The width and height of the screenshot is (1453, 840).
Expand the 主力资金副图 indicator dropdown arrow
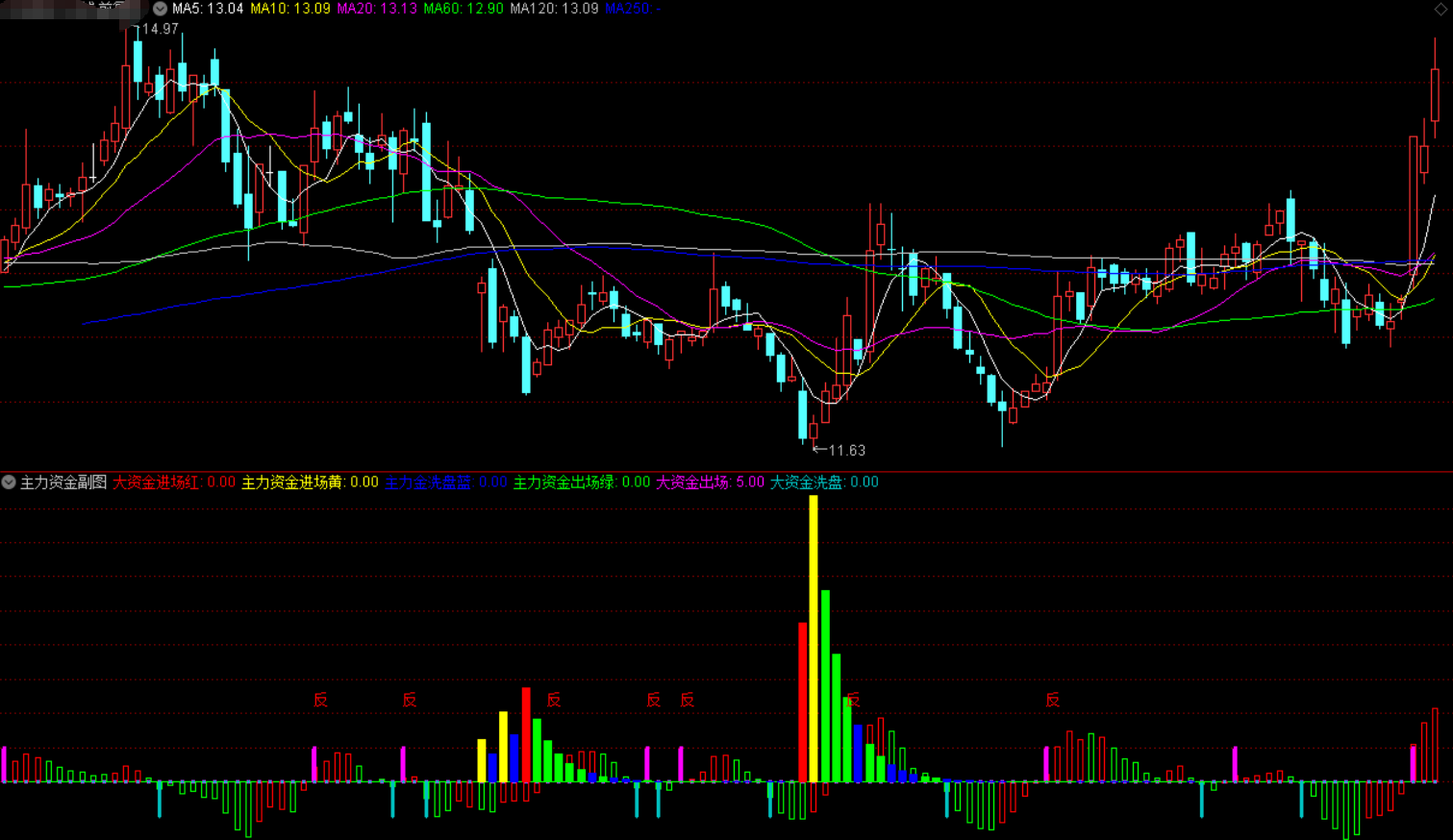coord(9,482)
